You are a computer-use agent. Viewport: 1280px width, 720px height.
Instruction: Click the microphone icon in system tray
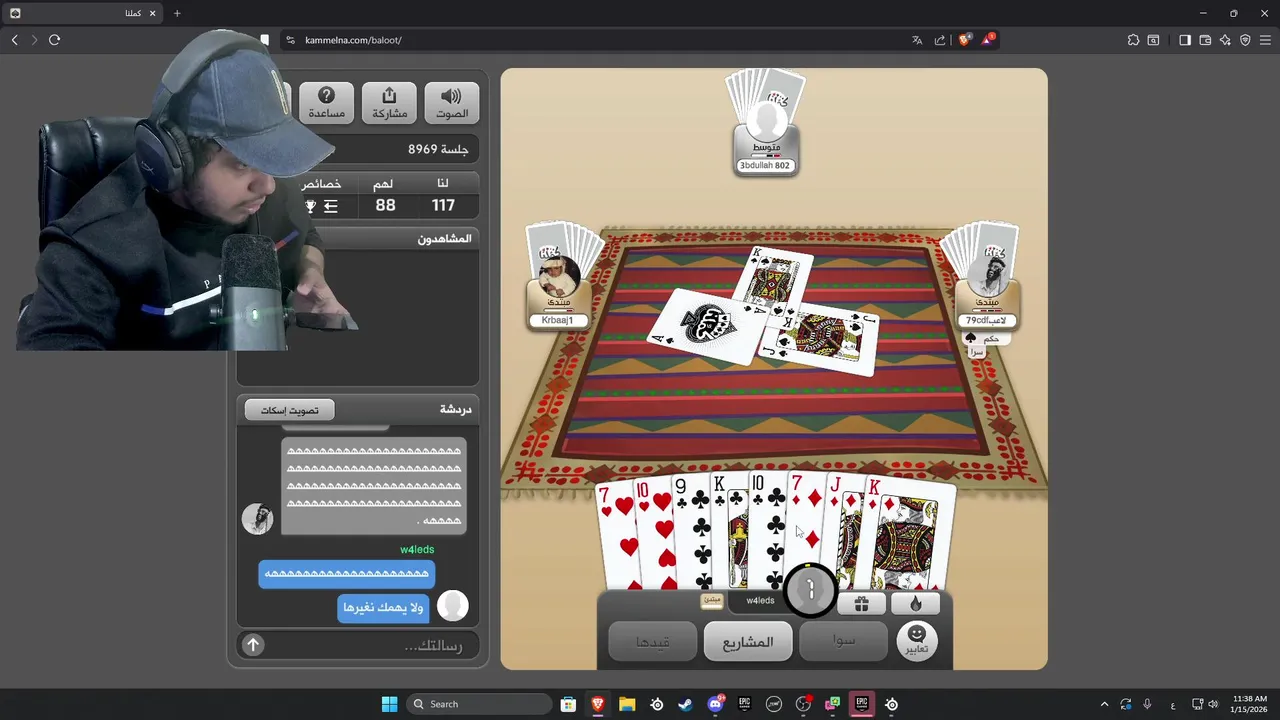click(x=1147, y=704)
